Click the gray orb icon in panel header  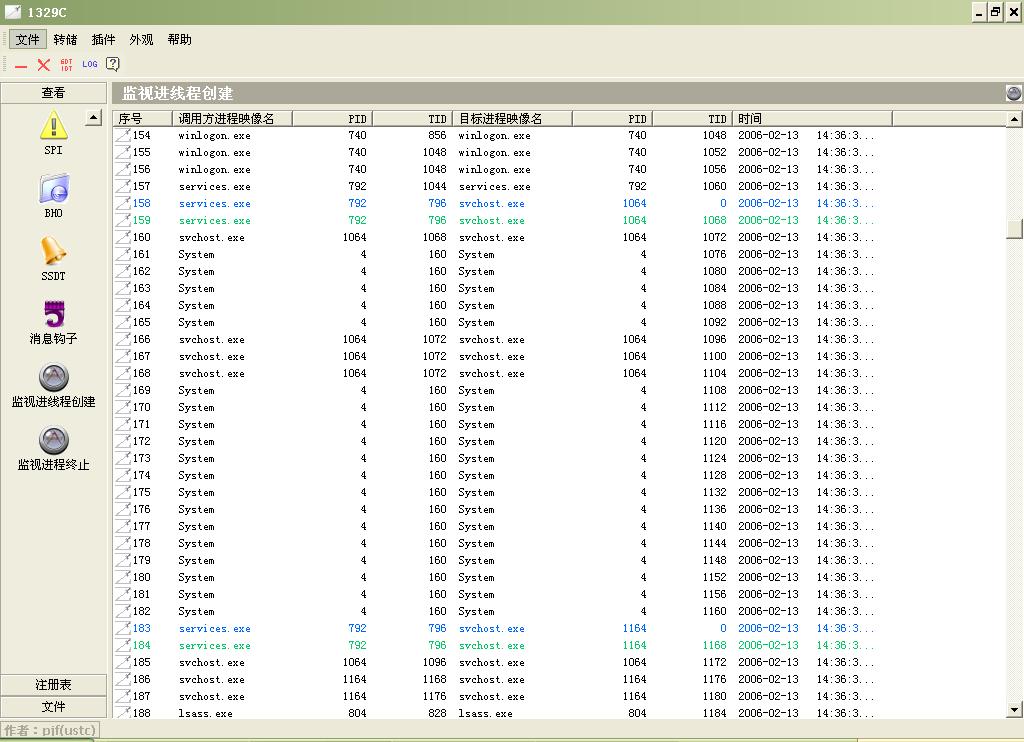tap(1013, 93)
